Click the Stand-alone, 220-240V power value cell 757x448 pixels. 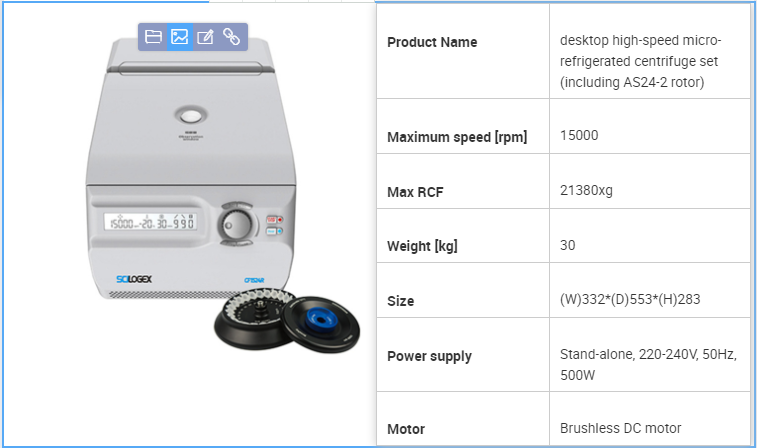(650, 355)
